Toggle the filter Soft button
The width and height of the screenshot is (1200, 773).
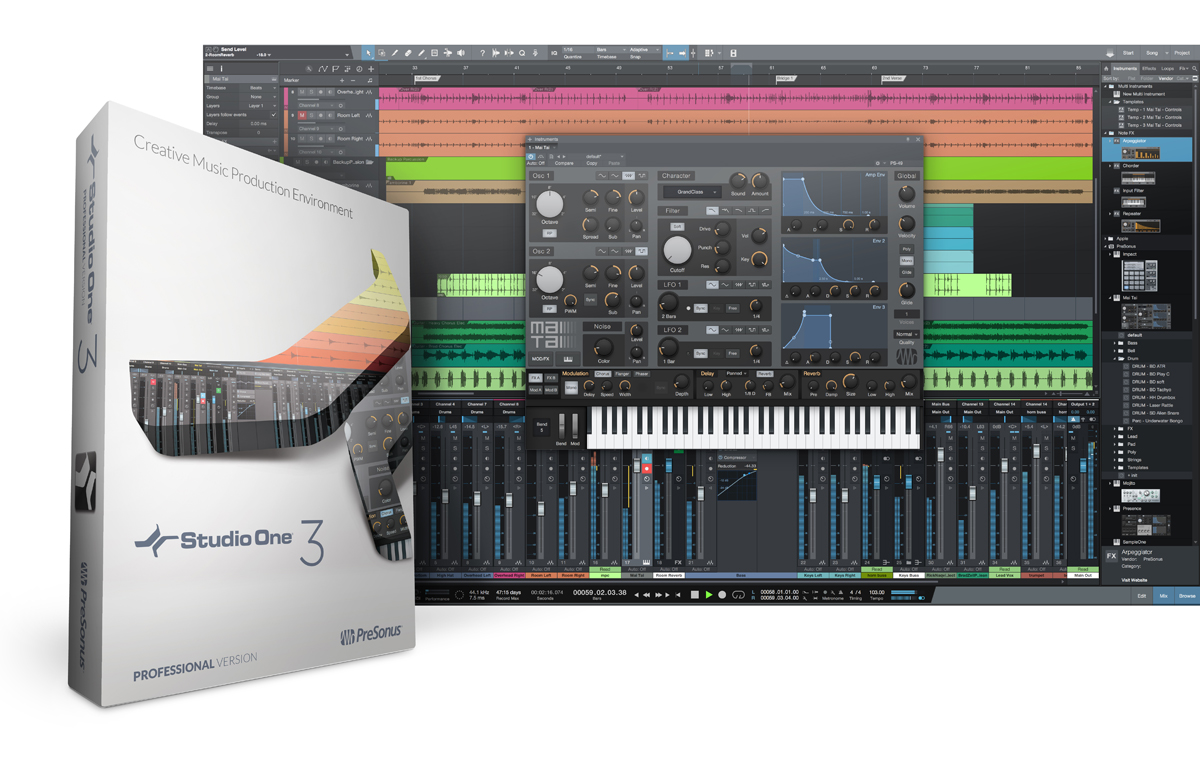[x=677, y=227]
